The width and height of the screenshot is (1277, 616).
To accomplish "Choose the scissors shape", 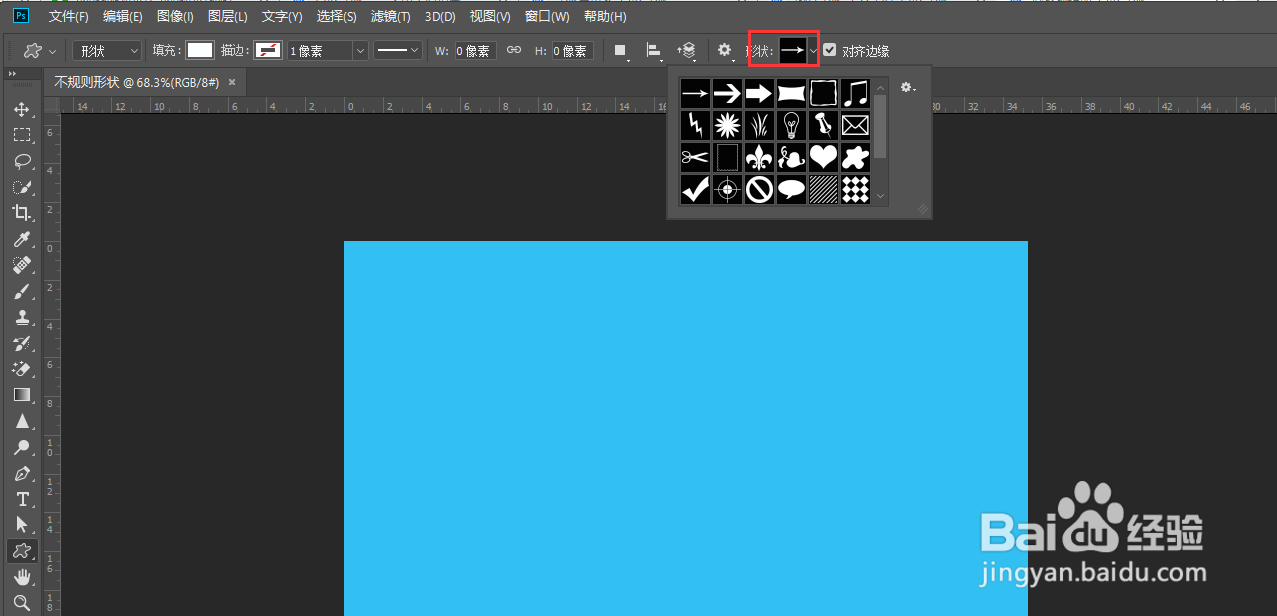I will pyautogui.click(x=695, y=156).
